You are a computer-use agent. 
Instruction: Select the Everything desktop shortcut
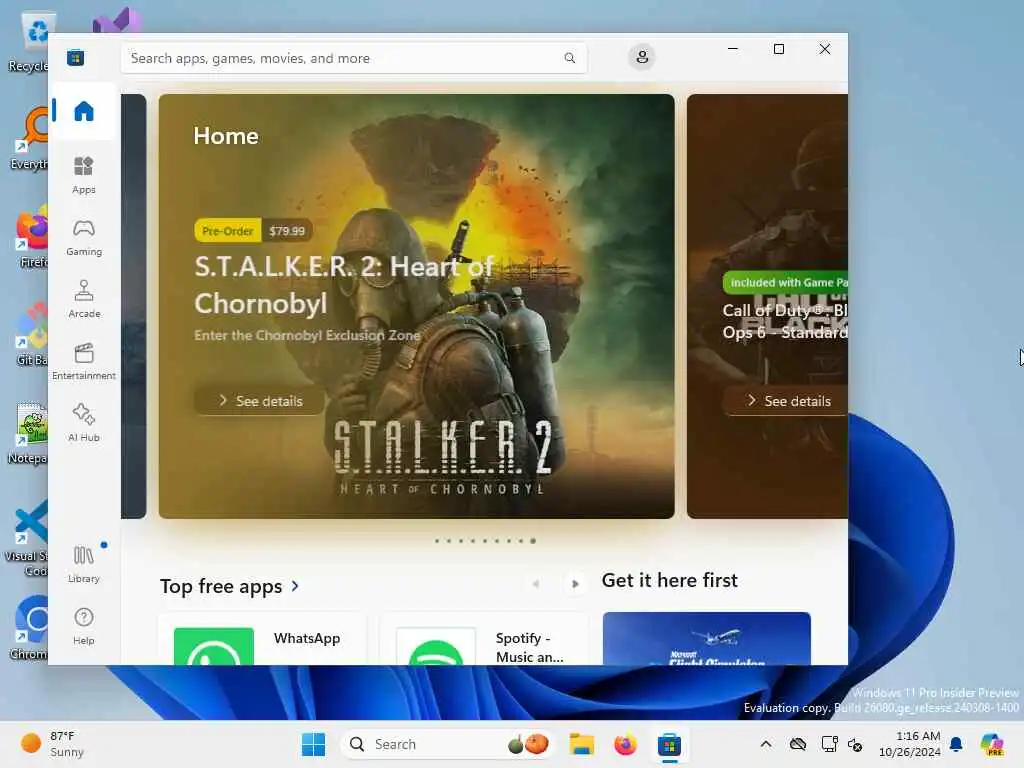[x=30, y=138]
